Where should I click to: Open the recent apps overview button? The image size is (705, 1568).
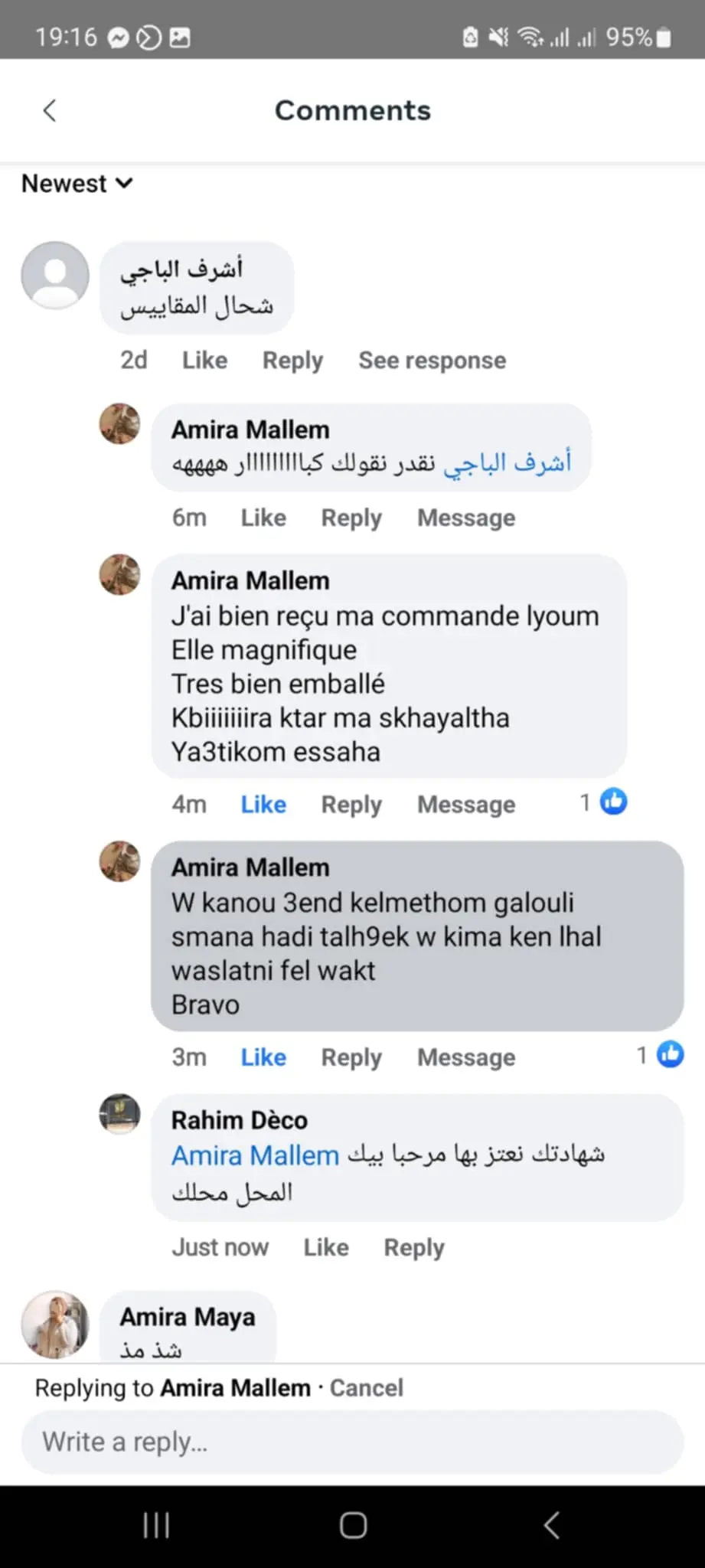pos(156,1524)
